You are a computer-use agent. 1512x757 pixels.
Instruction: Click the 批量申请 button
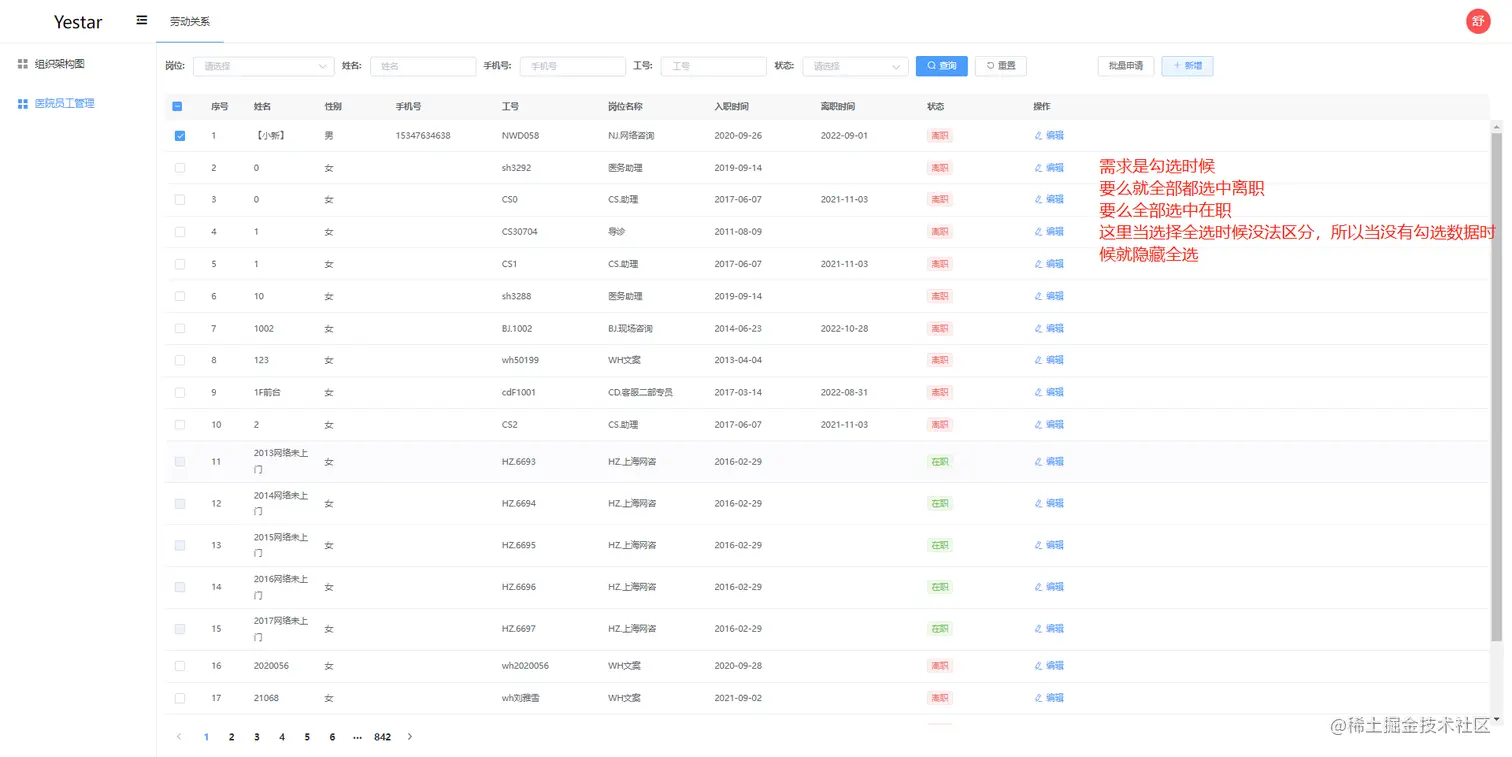pyautogui.click(x=1126, y=66)
